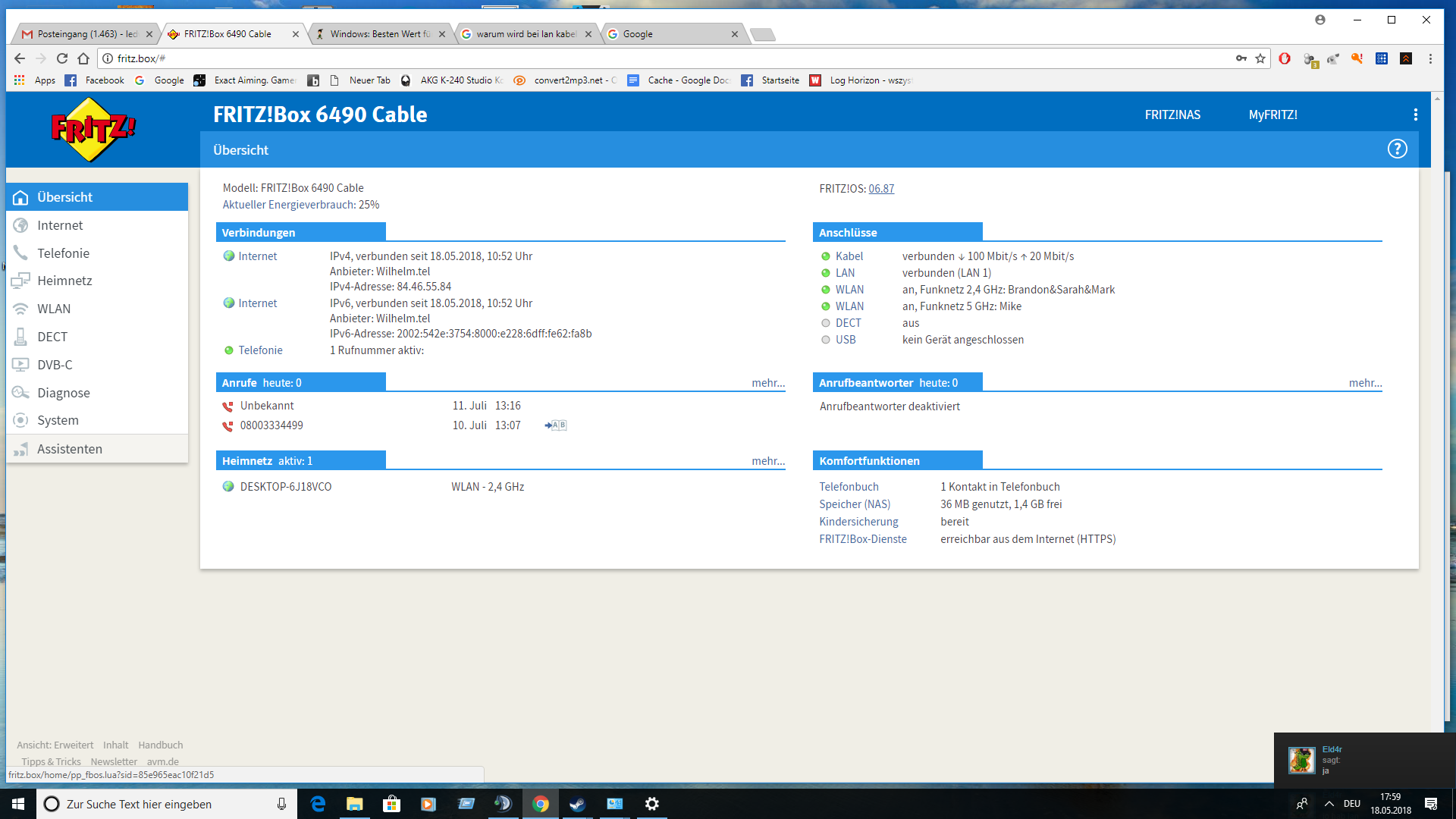Open the DVB-C section
The height and width of the screenshot is (819, 1456).
[55, 365]
